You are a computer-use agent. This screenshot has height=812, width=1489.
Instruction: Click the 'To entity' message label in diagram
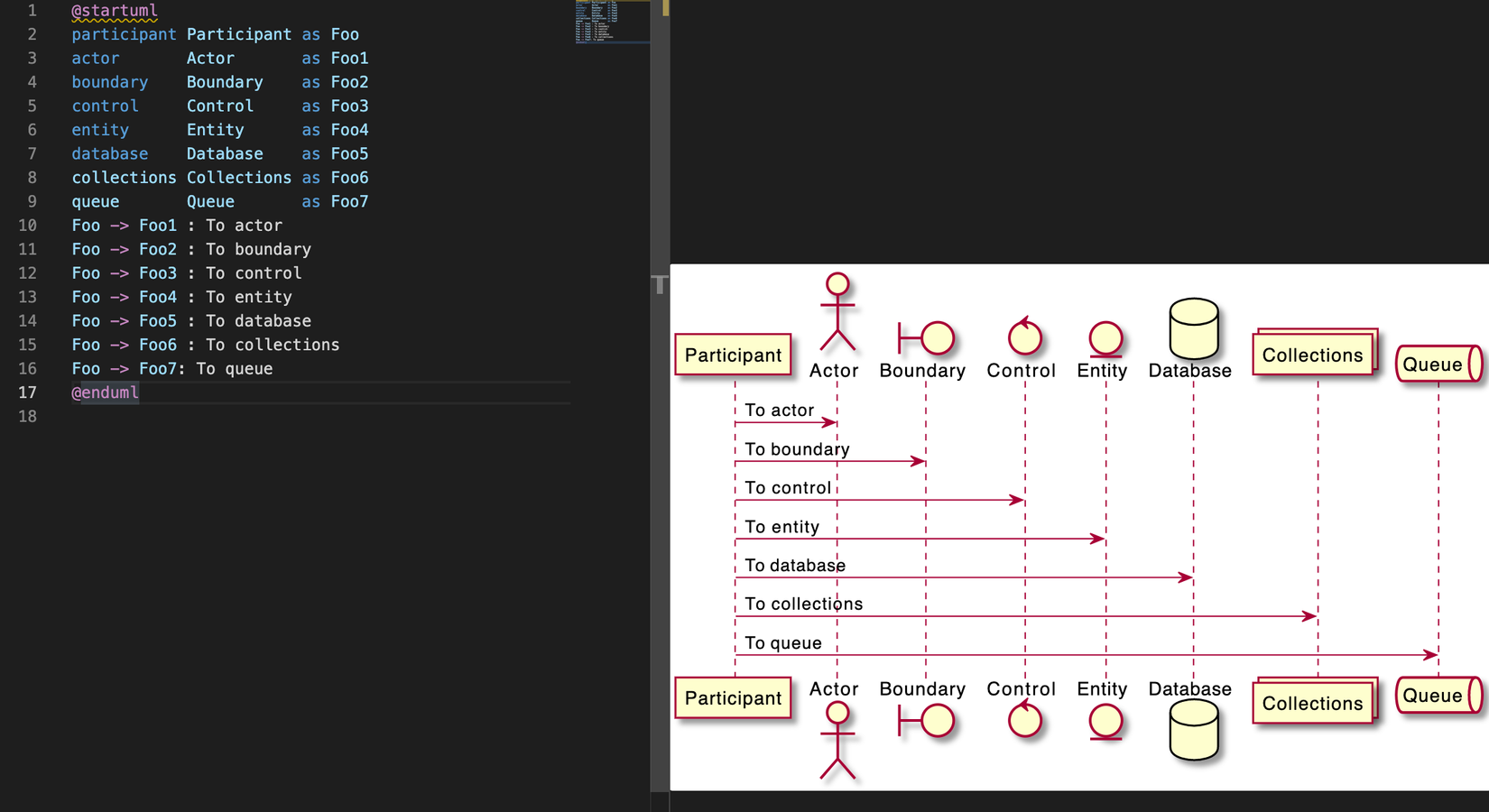782,527
